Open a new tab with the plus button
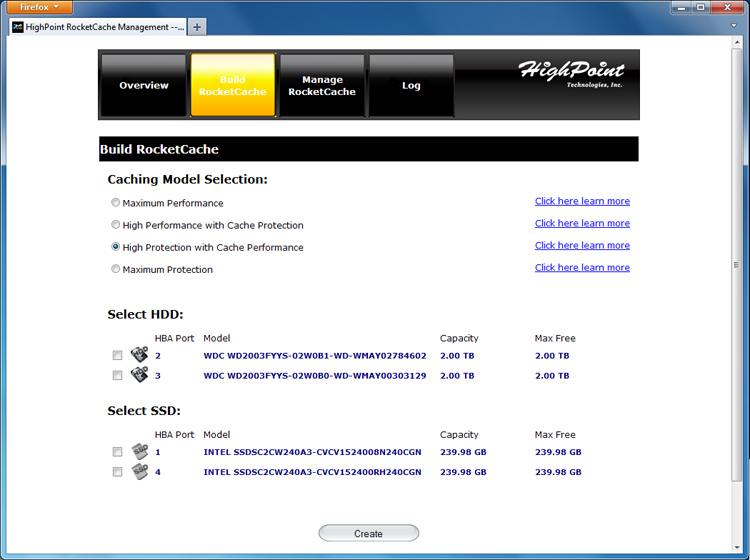Viewport: 750px width, 560px height. 197,27
